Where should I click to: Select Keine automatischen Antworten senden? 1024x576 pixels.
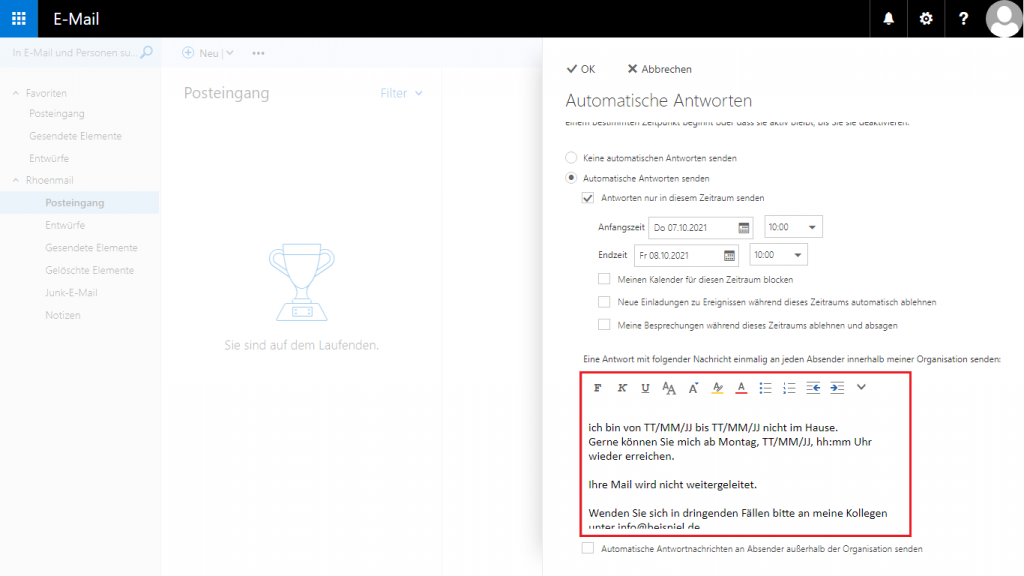click(x=571, y=157)
